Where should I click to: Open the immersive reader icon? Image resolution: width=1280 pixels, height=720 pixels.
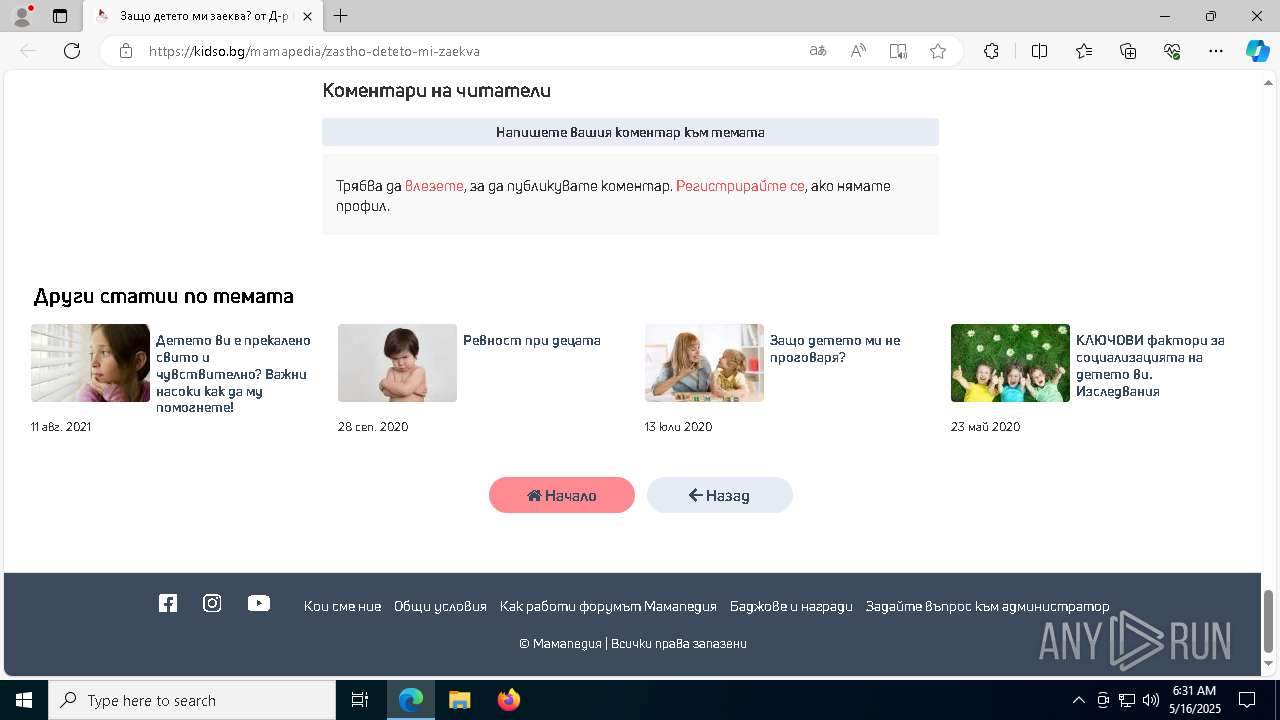click(898, 51)
